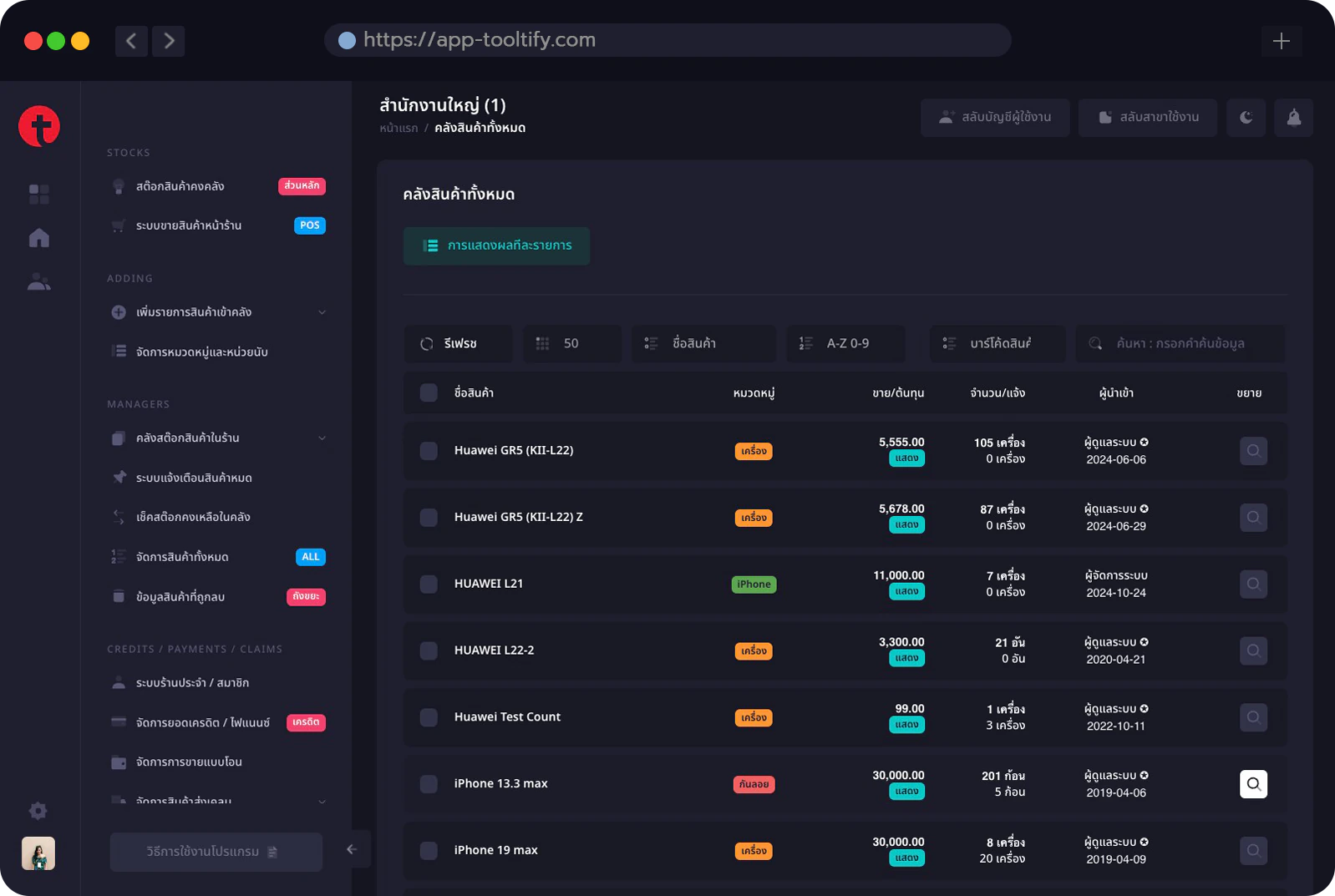Viewport: 1335px width, 896px height.
Task: Expand details for Huawei GR5 (KII-L22) row
Action: [1253, 451]
